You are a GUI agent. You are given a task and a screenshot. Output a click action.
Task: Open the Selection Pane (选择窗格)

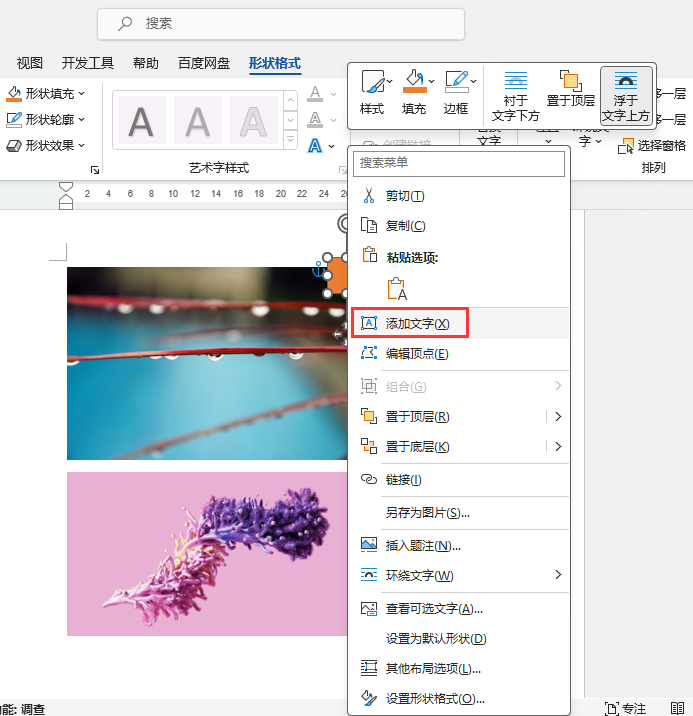(652, 146)
